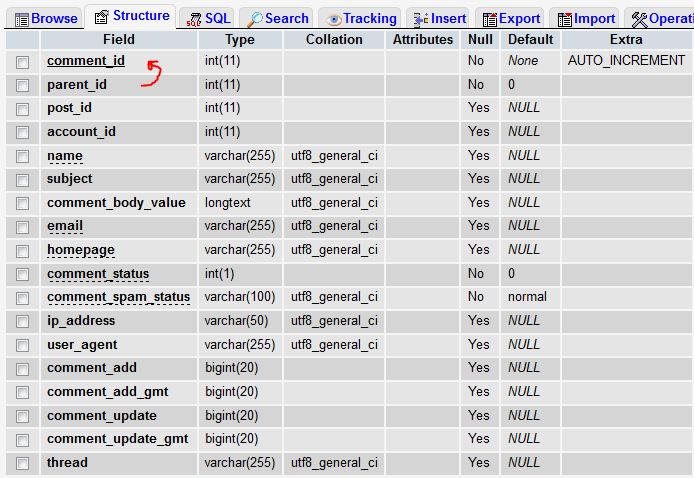Screen dimensions: 694x478
Task: Check the comment_status row checkbox
Action: 23,274
